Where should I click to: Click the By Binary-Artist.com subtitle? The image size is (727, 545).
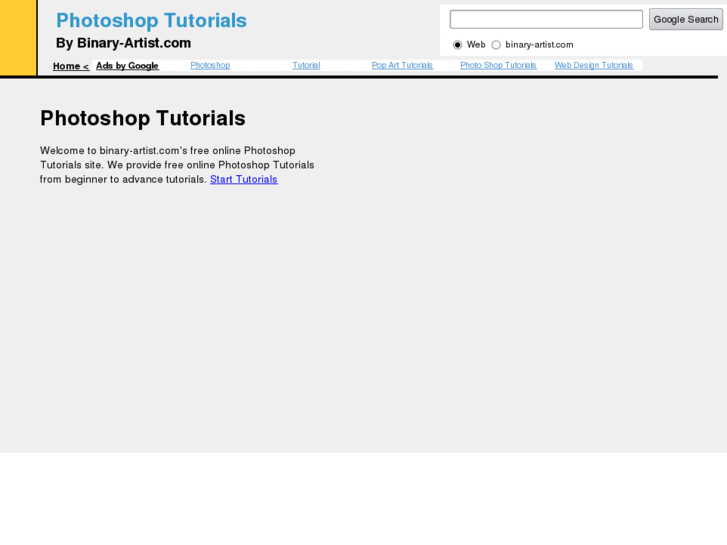(x=123, y=43)
